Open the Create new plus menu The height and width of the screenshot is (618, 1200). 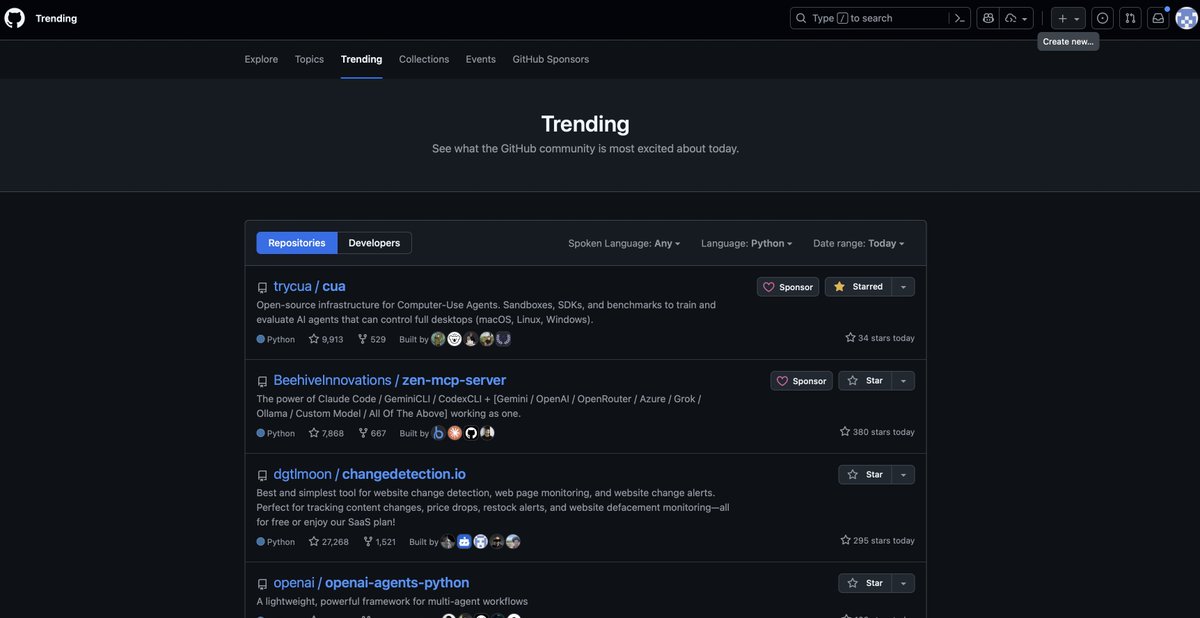coord(1068,18)
